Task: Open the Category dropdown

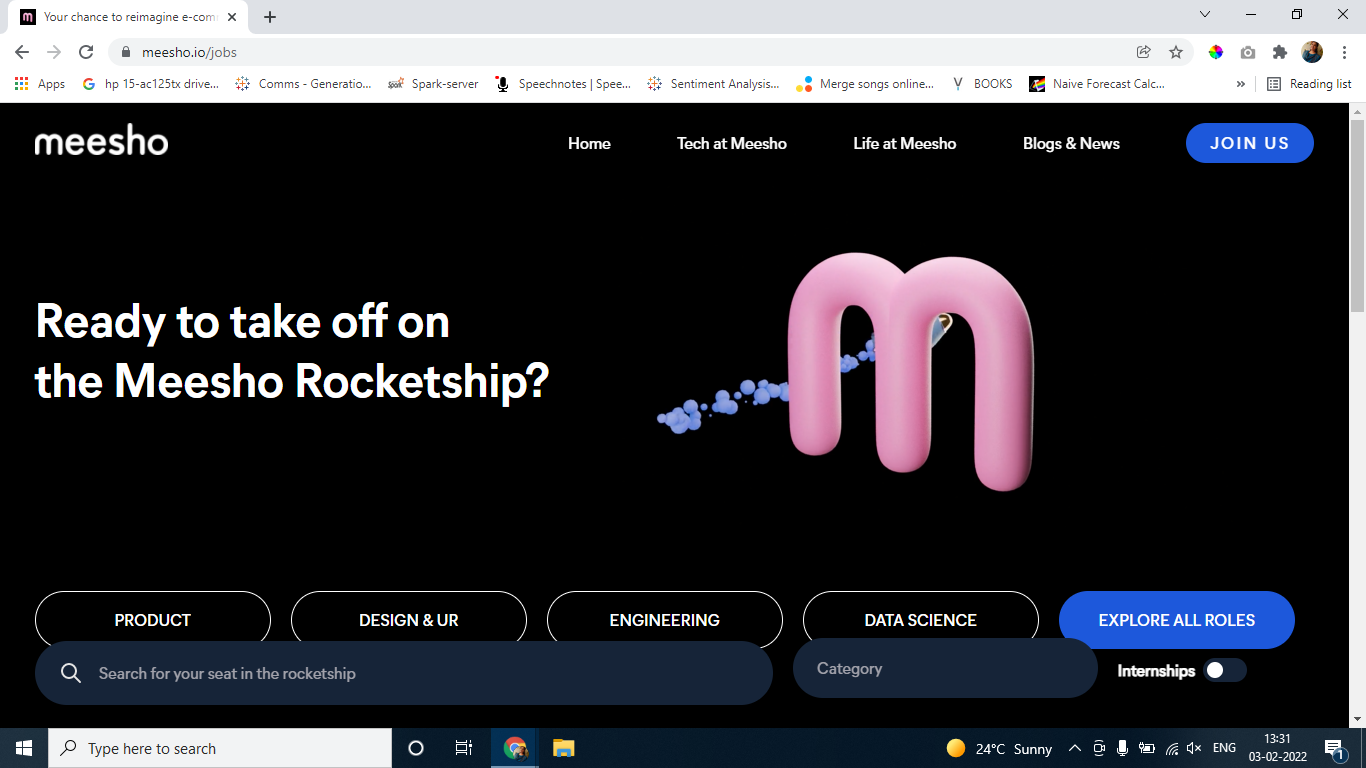Action: pos(945,668)
